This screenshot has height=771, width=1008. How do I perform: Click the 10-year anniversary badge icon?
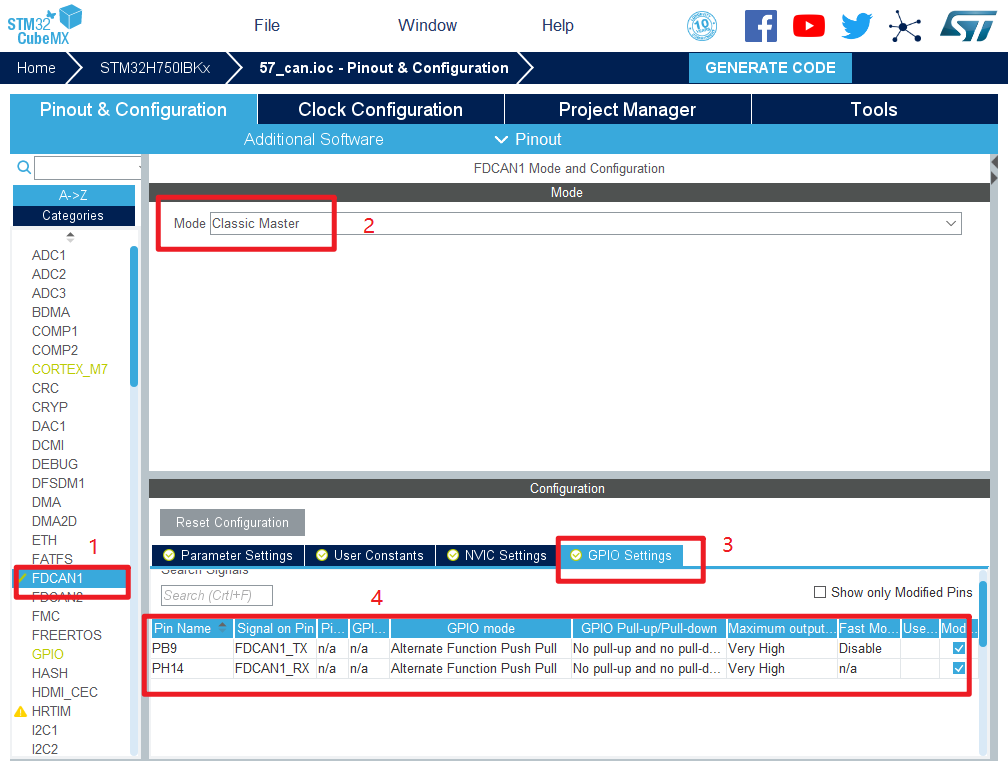(x=702, y=26)
